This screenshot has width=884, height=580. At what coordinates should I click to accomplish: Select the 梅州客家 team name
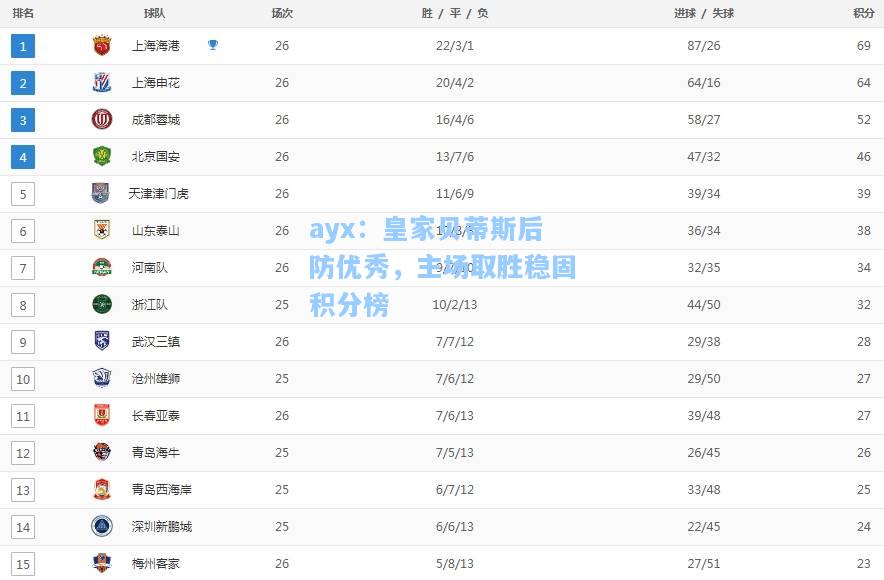156,563
